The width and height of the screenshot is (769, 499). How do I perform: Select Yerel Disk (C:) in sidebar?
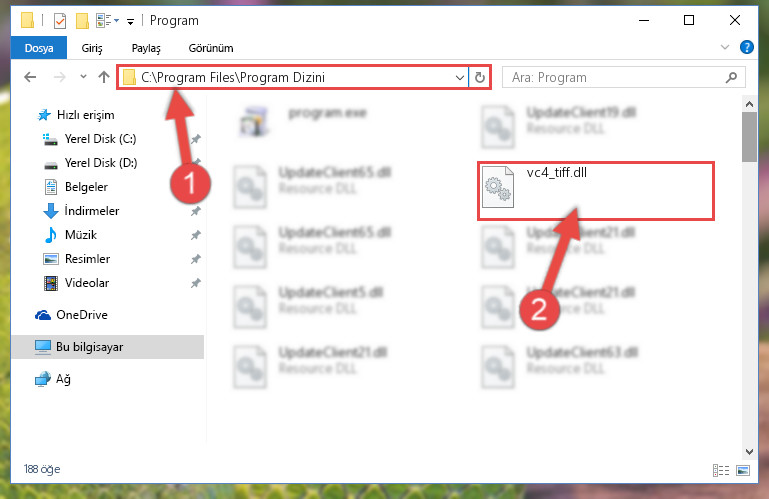tap(100, 139)
